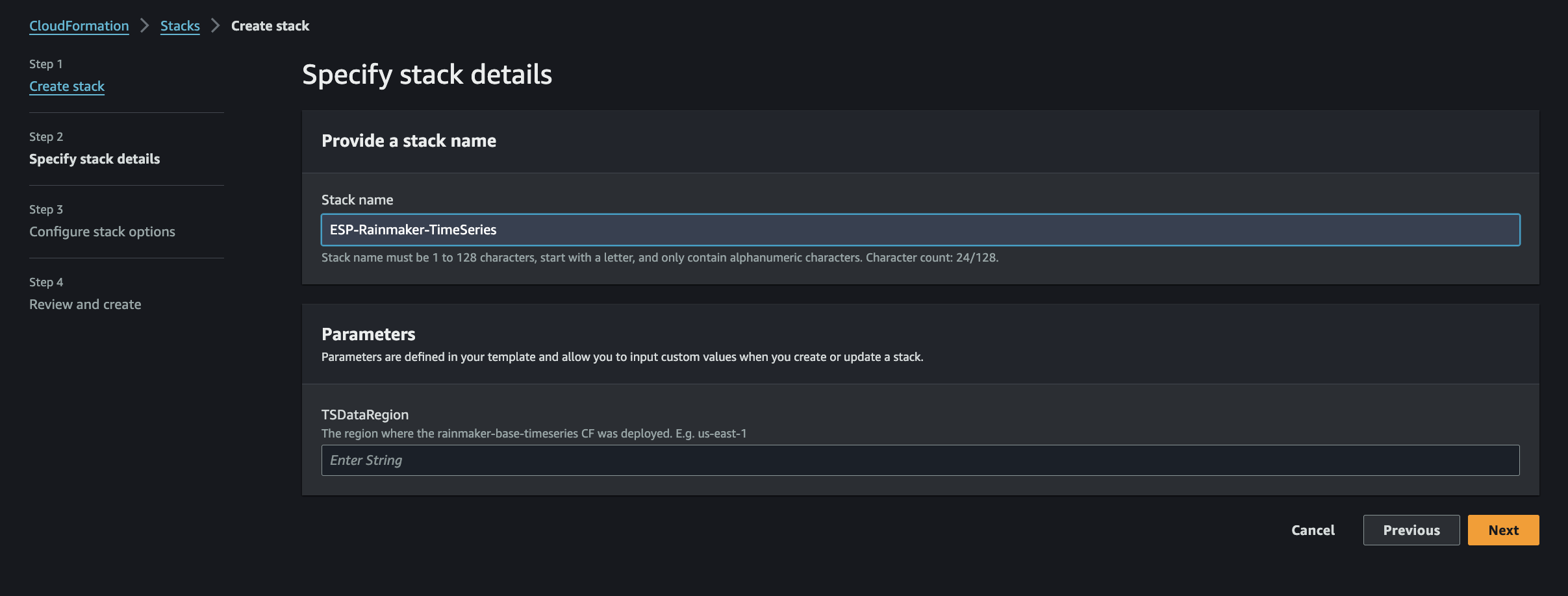Image resolution: width=1568 pixels, height=596 pixels.
Task: Proceed with the orange Next button
Action: tap(1503, 530)
